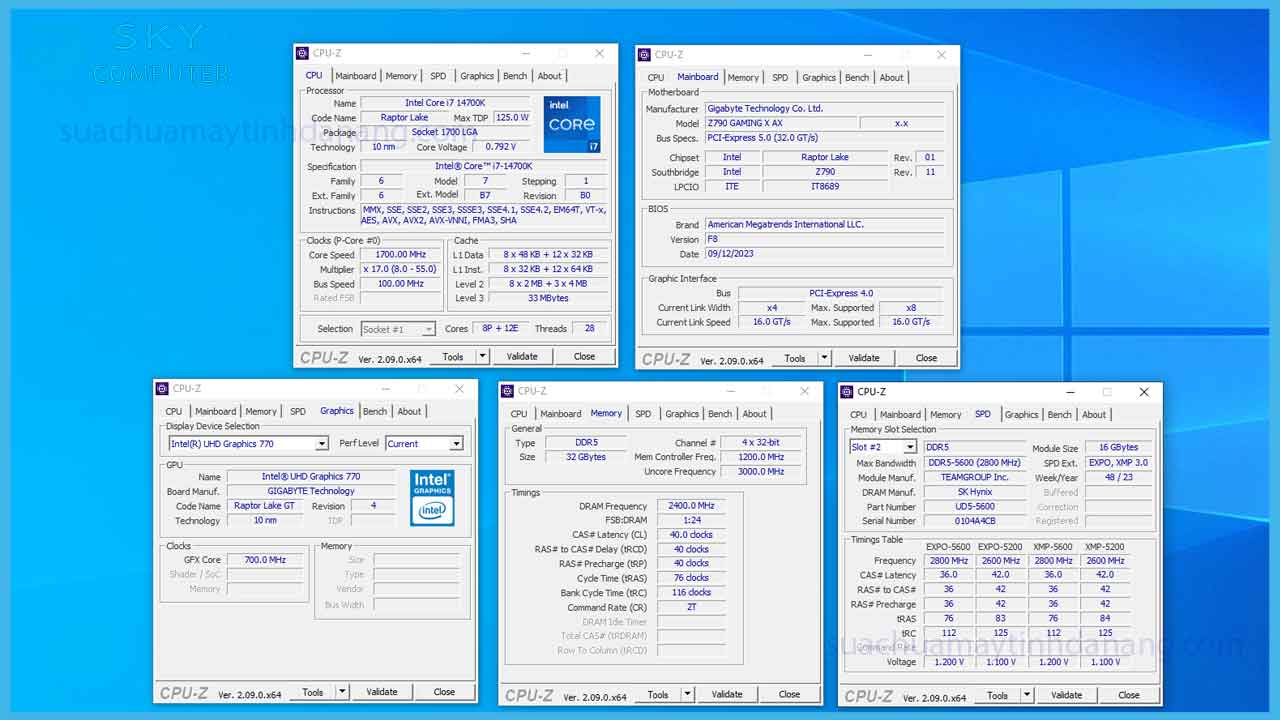
Task: Click Tools button in SPD window
Action: click(x=998, y=695)
